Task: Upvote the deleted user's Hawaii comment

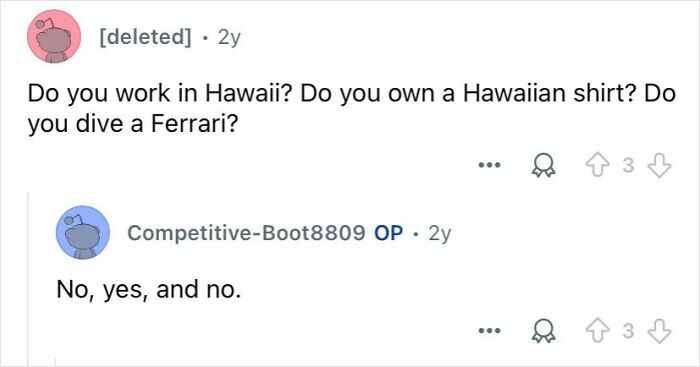Action: click(x=599, y=166)
